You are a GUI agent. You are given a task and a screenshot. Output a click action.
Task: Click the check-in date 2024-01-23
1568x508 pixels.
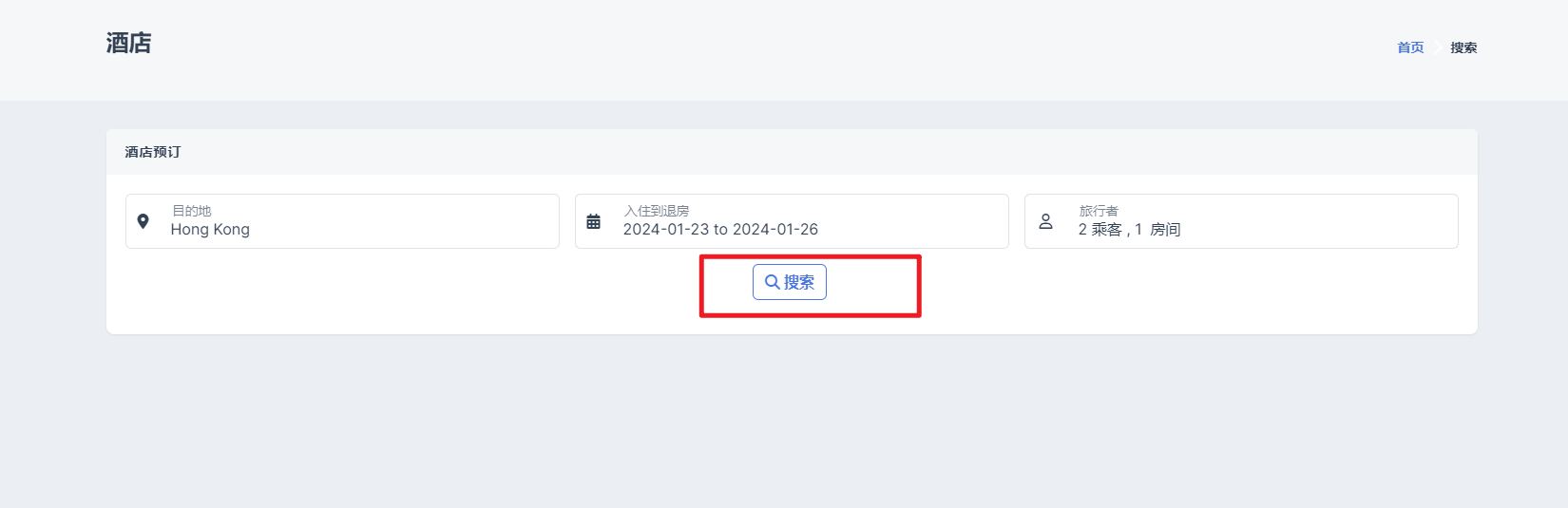(x=665, y=230)
